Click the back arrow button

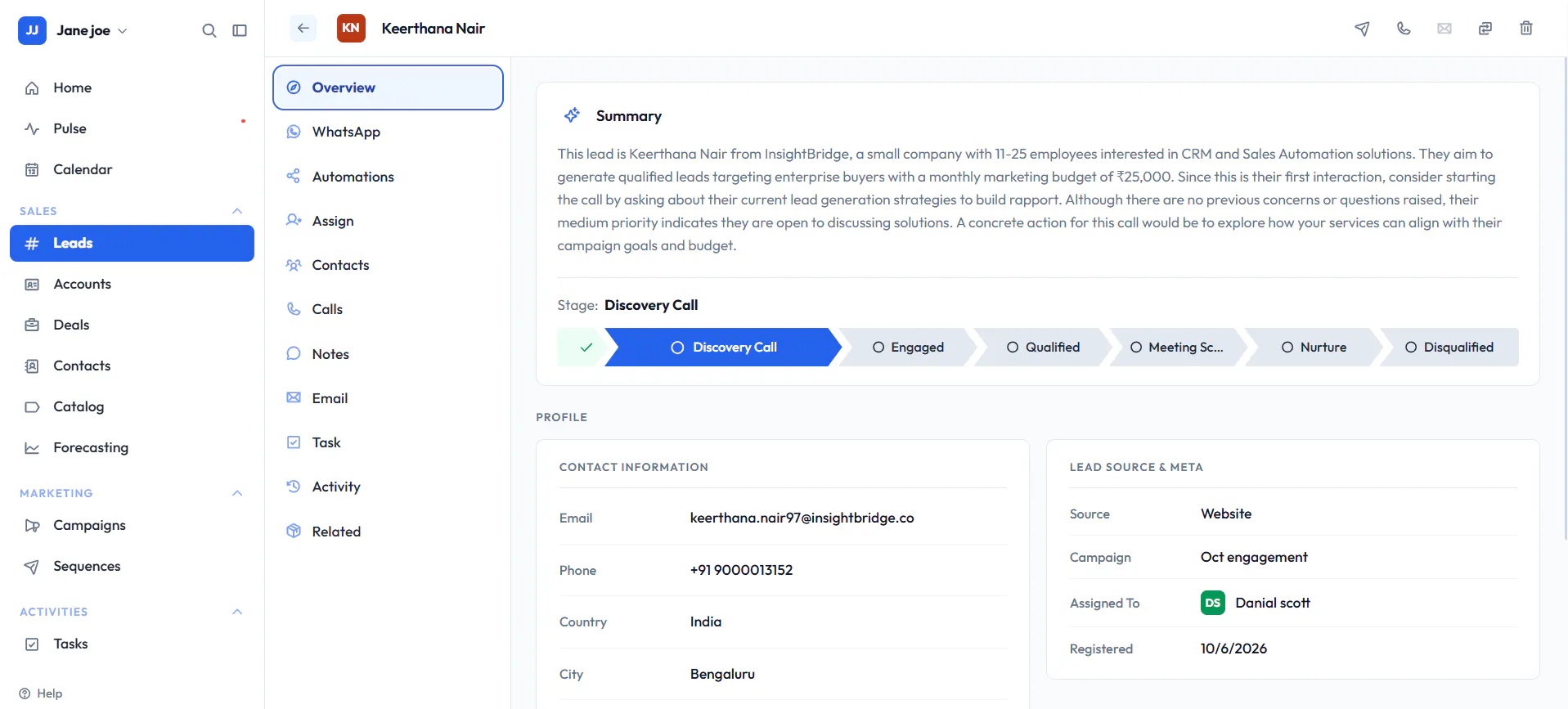(x=303, y=28)
